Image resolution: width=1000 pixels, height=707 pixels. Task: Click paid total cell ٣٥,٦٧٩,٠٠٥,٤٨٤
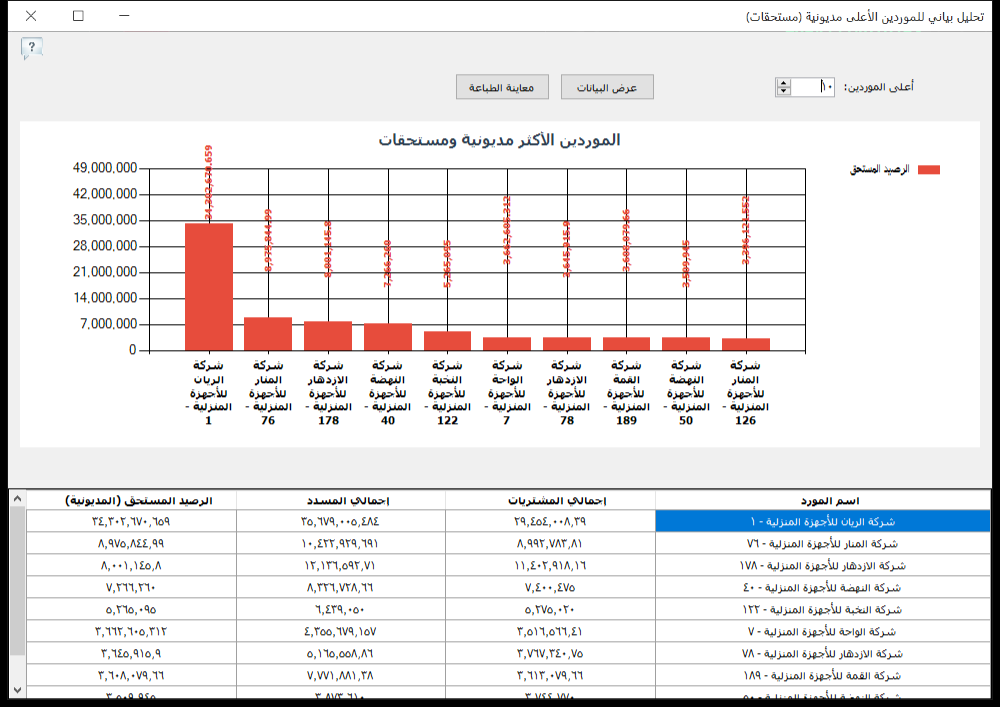341,521
